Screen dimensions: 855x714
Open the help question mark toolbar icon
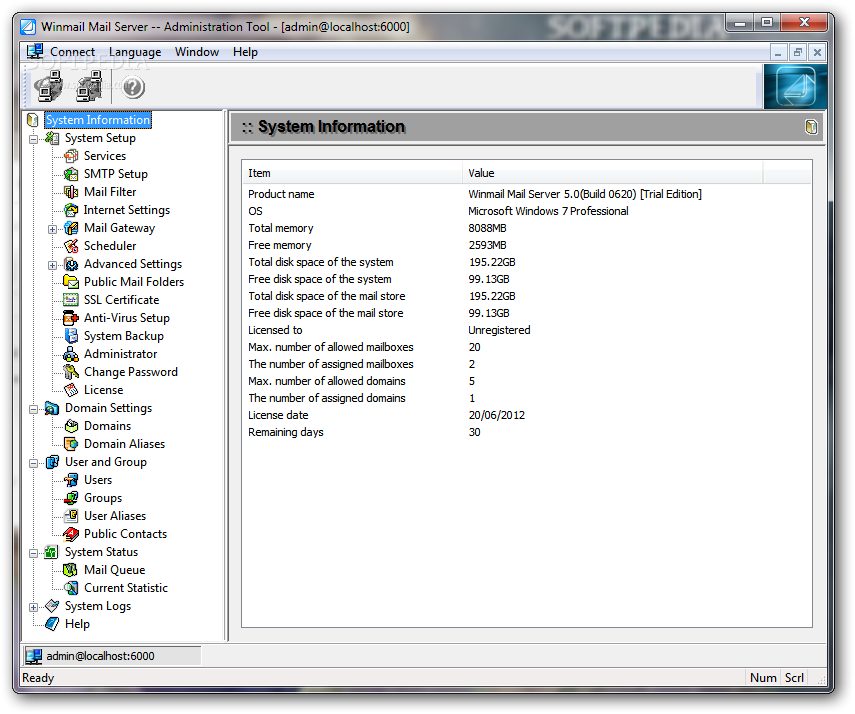coord(133,87)
